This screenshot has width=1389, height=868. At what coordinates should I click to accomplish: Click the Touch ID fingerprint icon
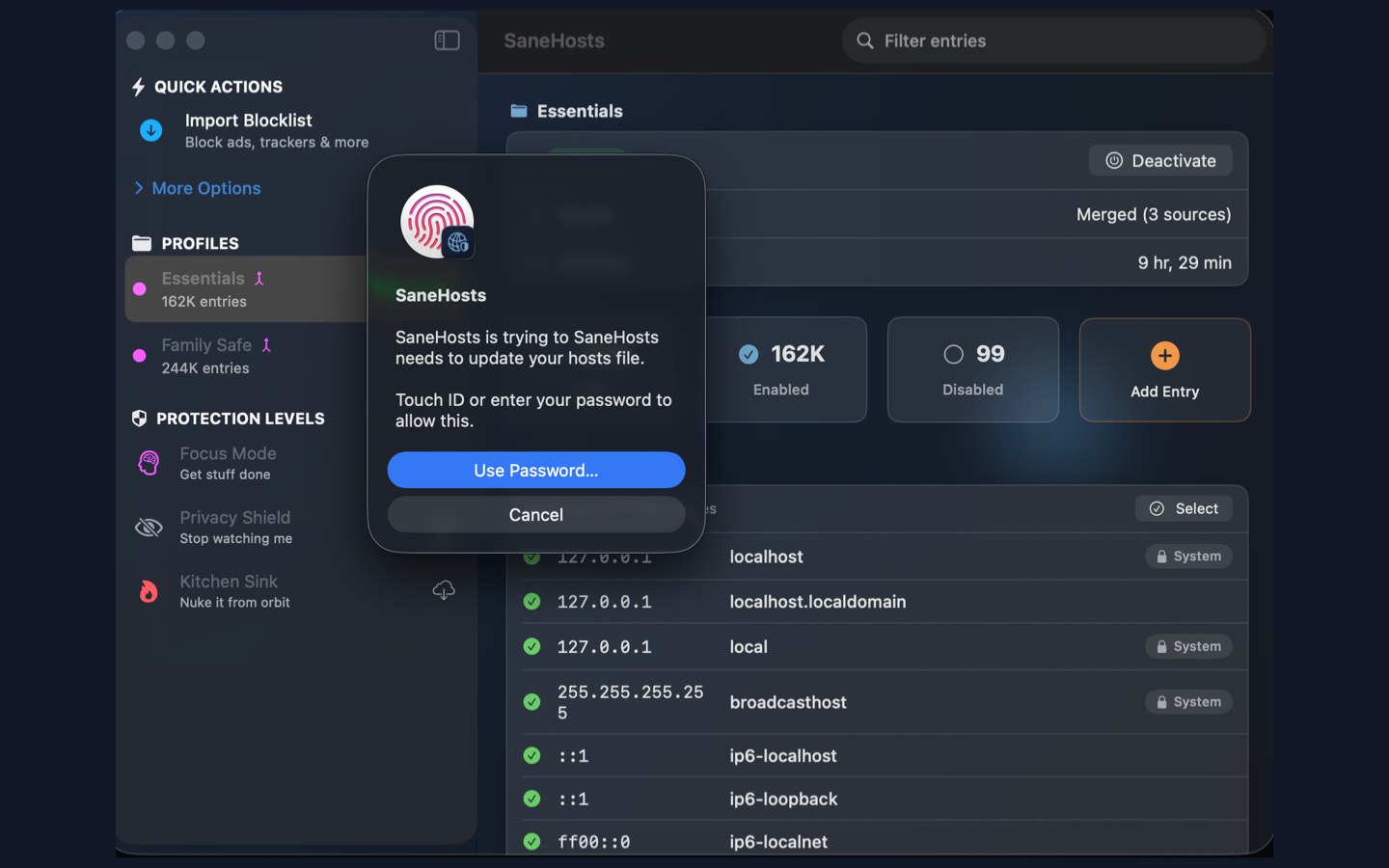pyautogui.click(x=437, y=222)
